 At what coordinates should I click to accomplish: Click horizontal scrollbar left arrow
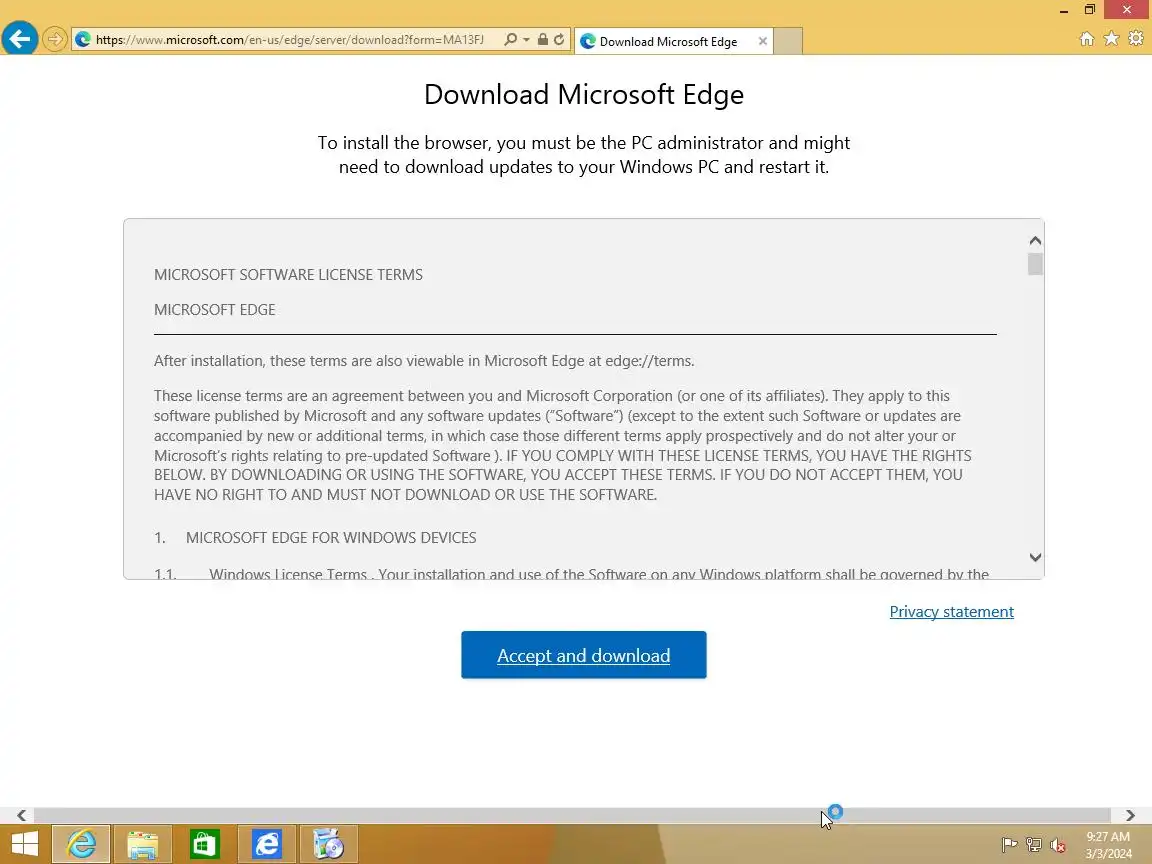tap(21, 816)
